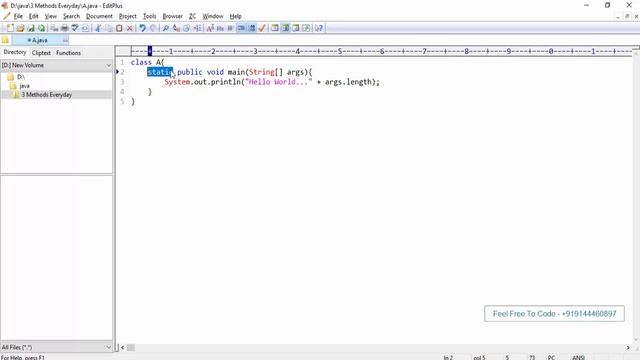Screen dimensions: 640x360
Task: Open the Project menu
Action: [127, 16]
